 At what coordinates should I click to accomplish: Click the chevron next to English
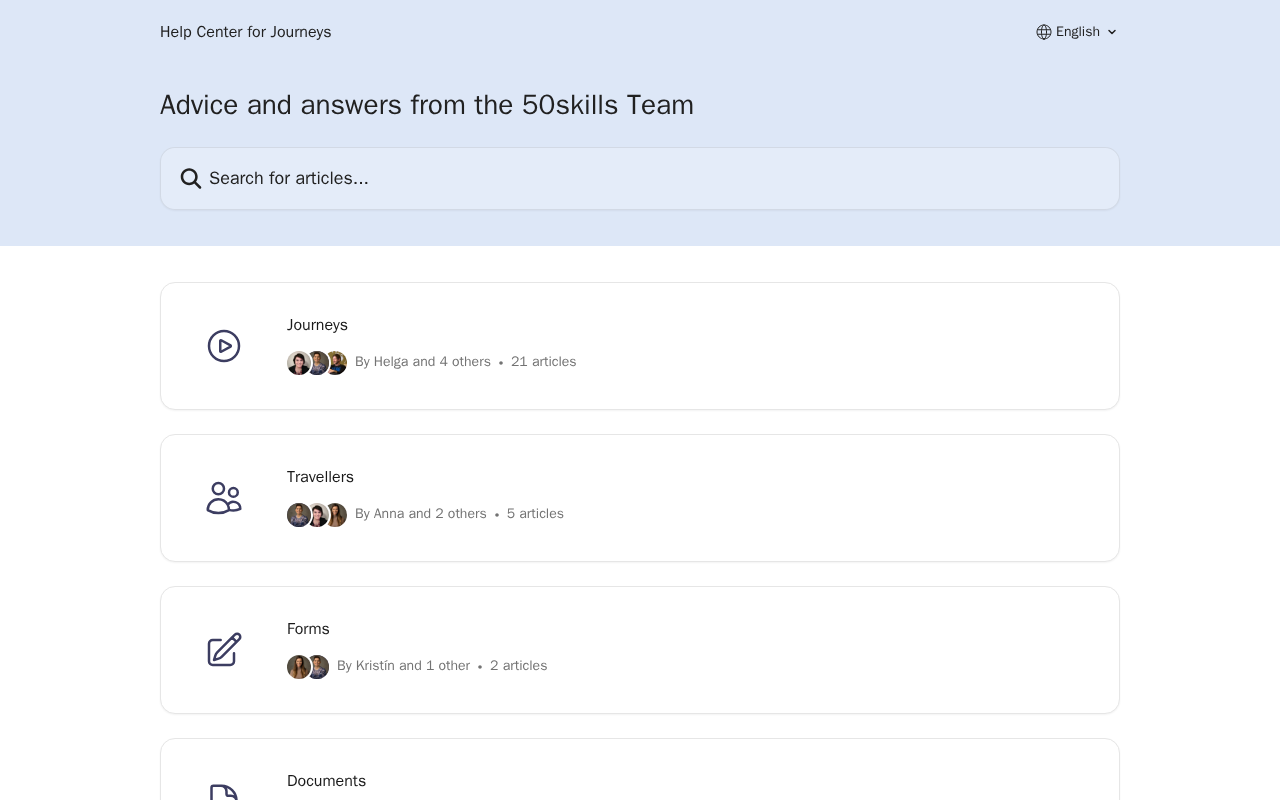1112,32
